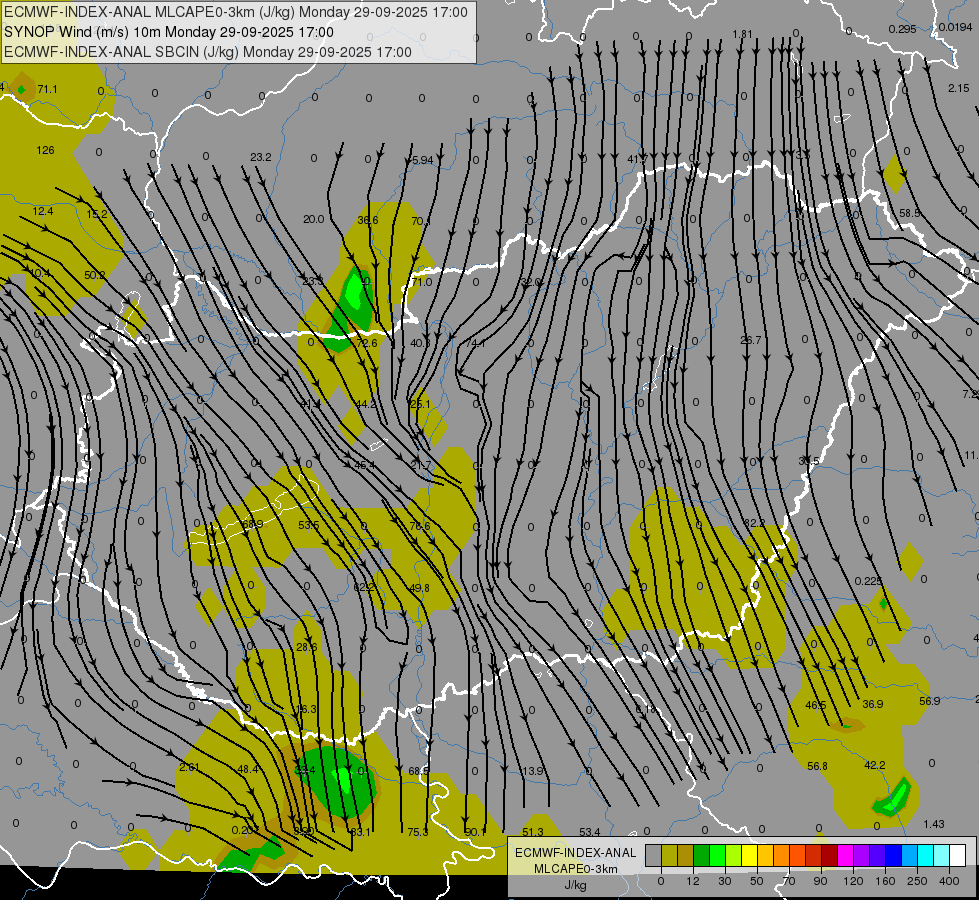Image resolution: width=979 pixels, height=900 pixels.
Task: Select the dark green legend swatch above 12
Action: tap(702, 855)
